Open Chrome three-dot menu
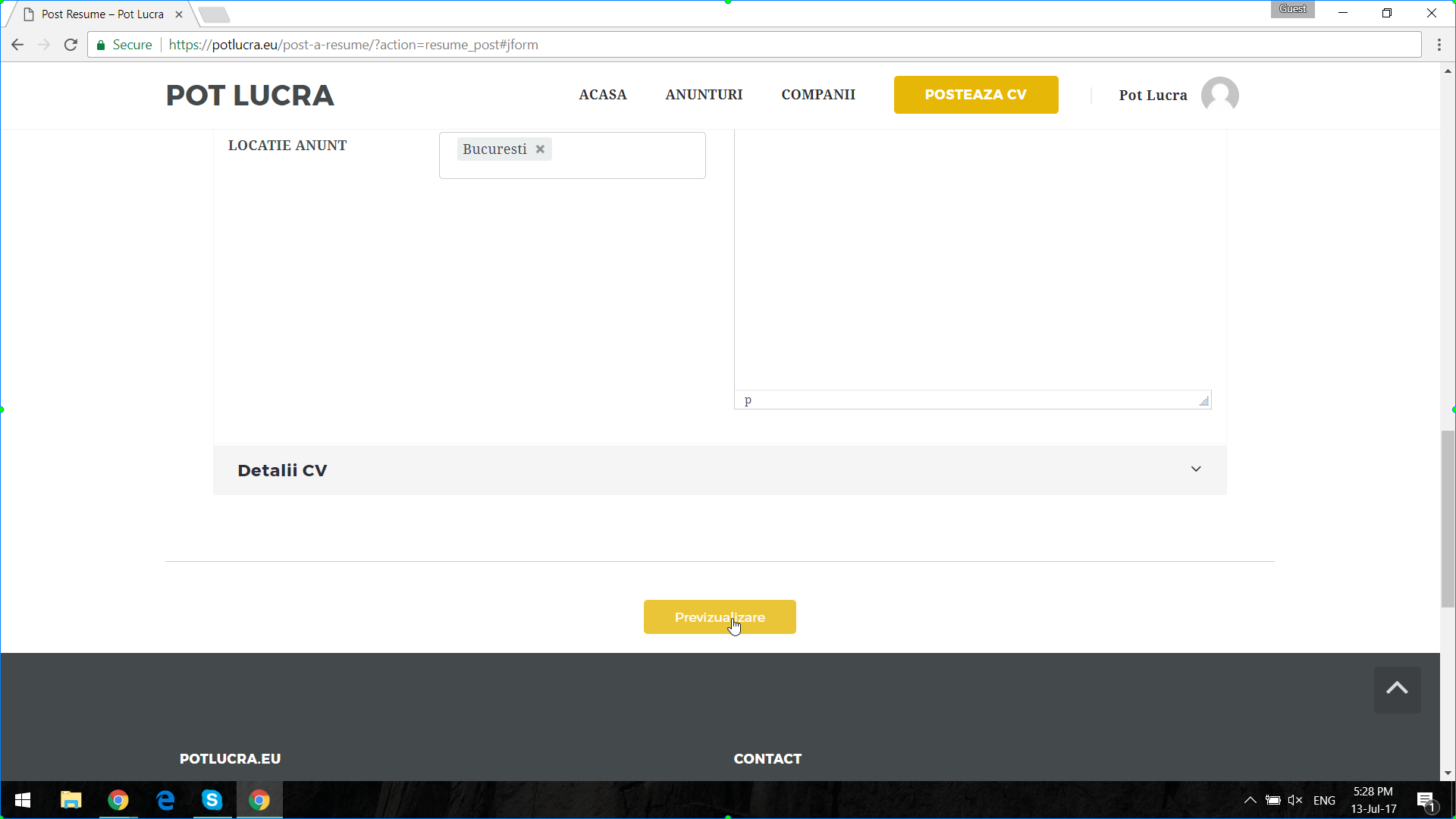The height and width of the screenshot is (819, 1456). point(1439,45)
